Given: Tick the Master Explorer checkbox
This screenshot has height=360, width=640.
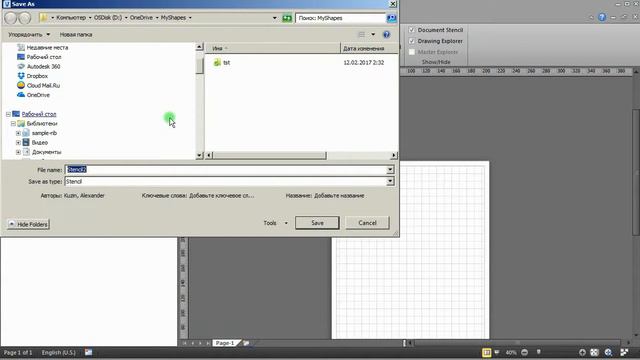Looking at the screenshot, I should (x=411, y=52).
